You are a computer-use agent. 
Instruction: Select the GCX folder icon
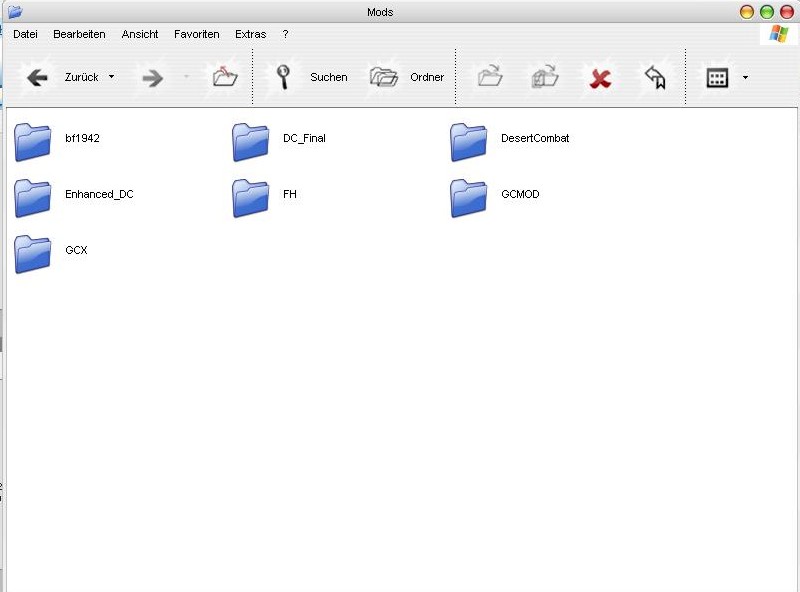(33, 254)
